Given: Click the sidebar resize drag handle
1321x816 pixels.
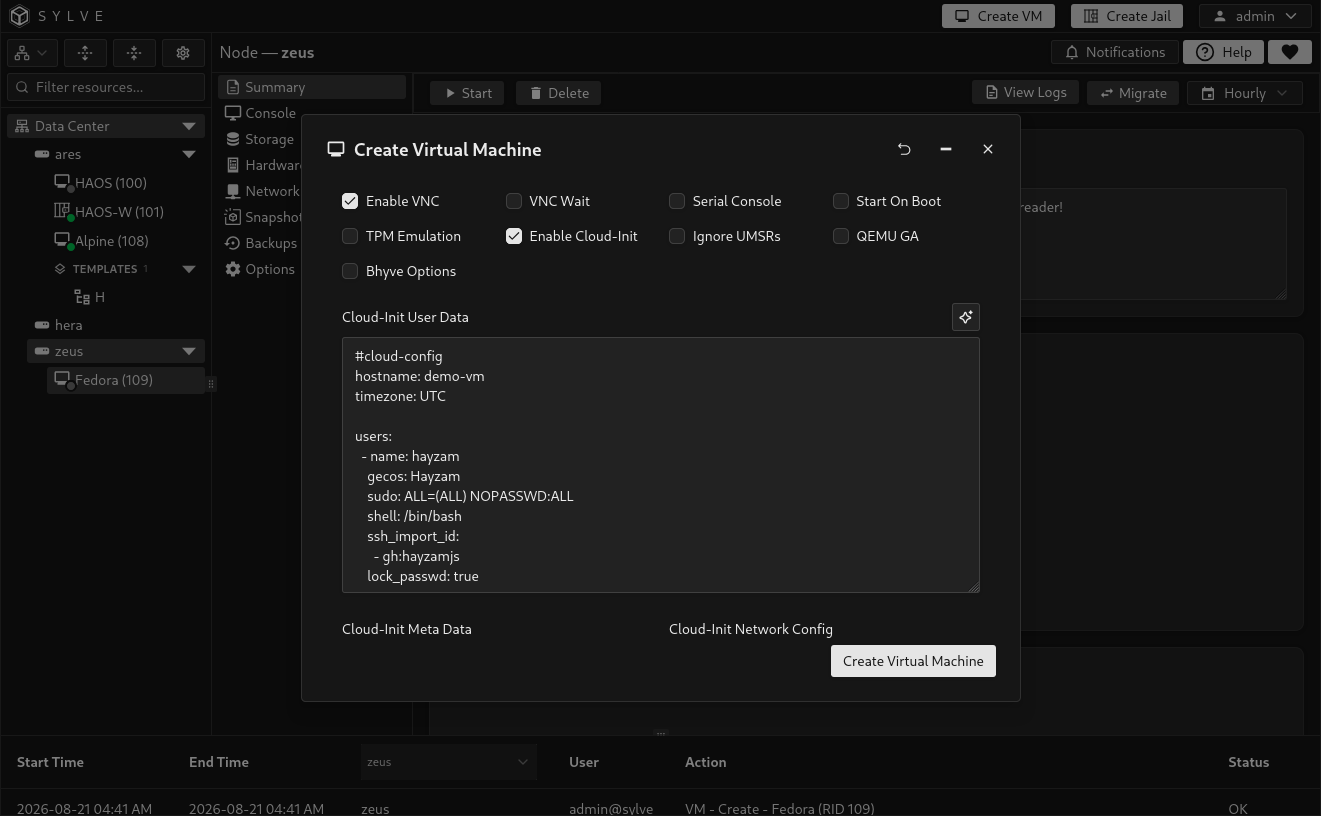Looking at the screenshot, I should [211, 384].
